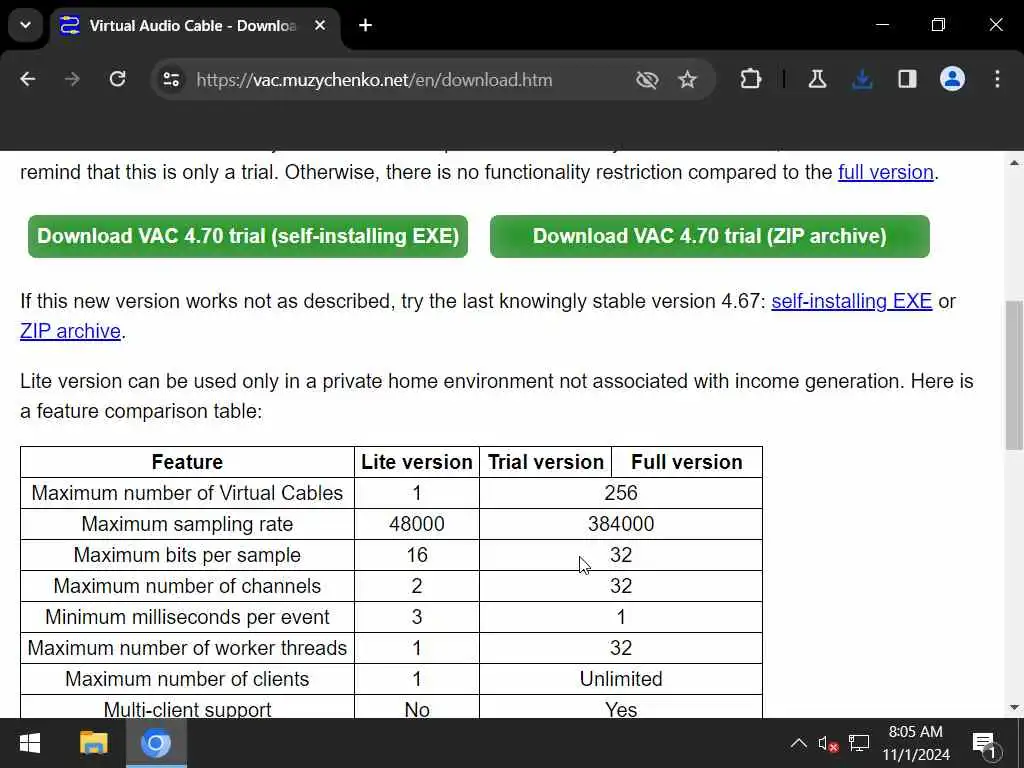
Task: Open version 4.67 ZIP archive link
Action: (x=71, y=331)
